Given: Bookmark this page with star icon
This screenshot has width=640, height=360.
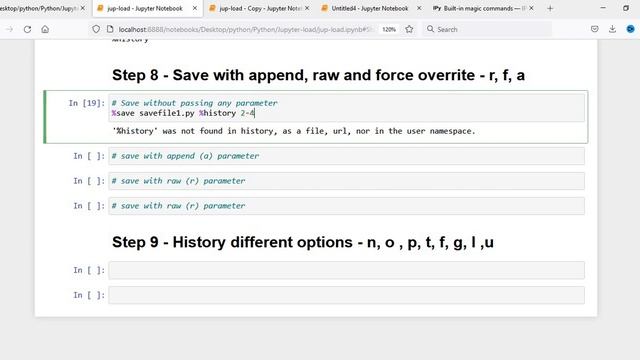Looking at the screenshot, I should 409,29.
